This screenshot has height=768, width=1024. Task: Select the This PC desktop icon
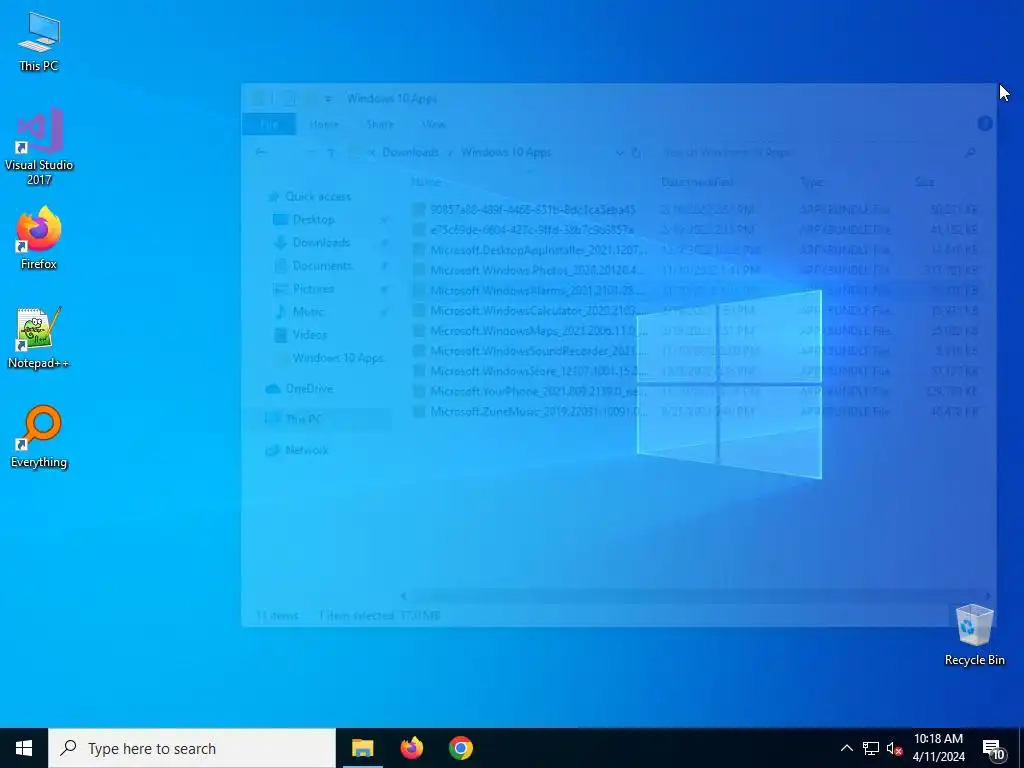click(x=39, y=42)
